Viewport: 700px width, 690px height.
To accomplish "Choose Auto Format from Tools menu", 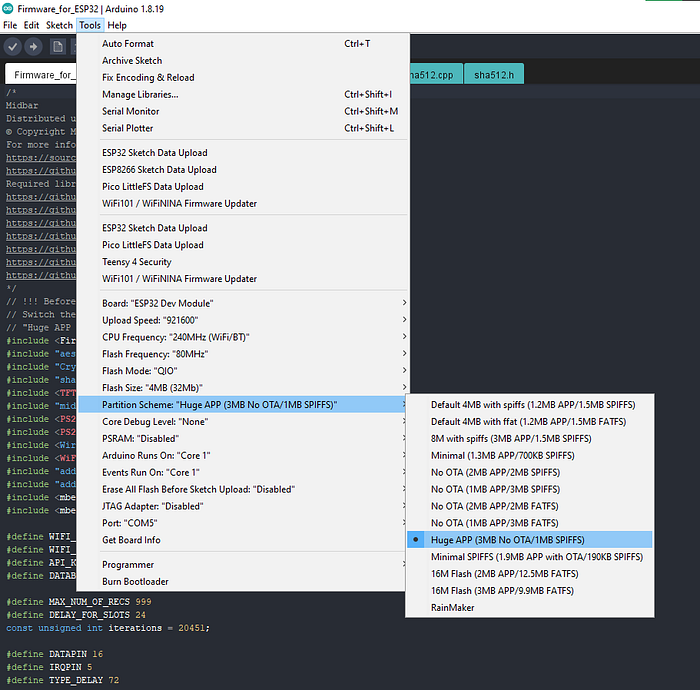I will click(243, 44).
